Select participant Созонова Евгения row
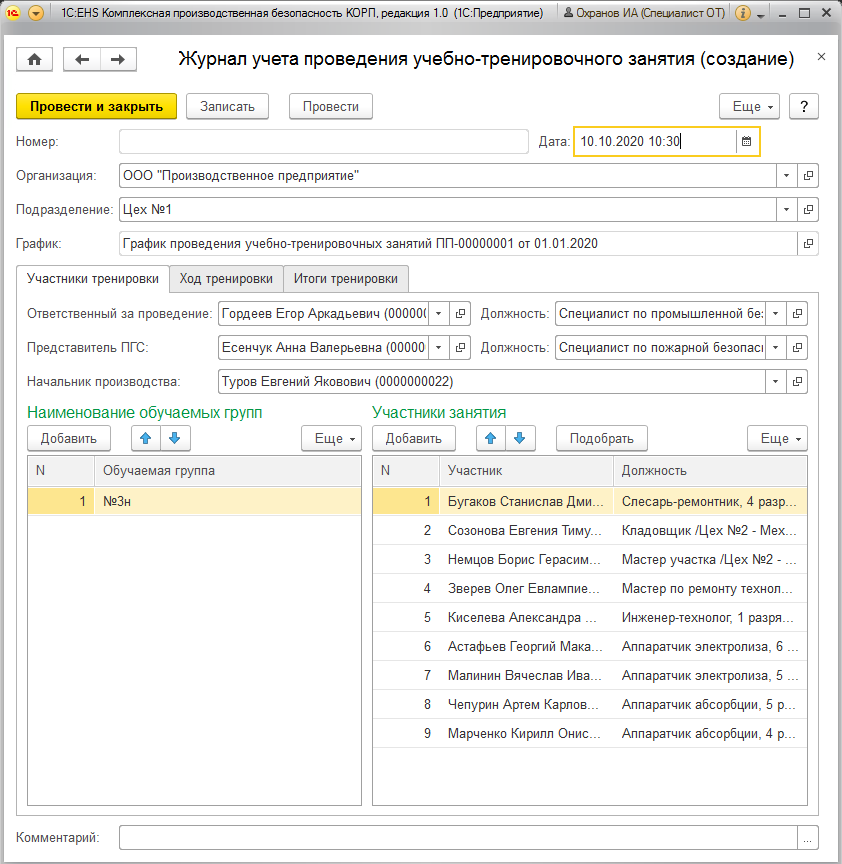Viewport: 842px width, 864px height. point(590,531)
